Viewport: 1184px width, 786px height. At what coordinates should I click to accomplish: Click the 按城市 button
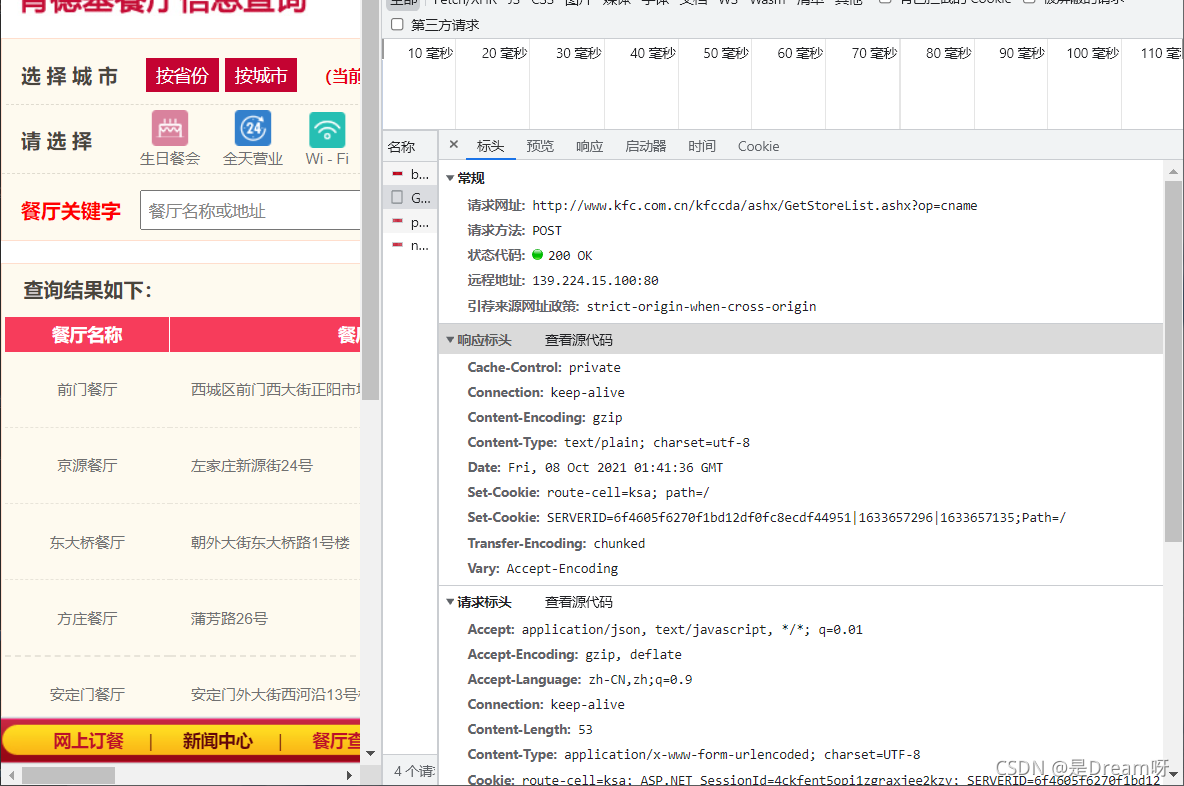tap(261, 76)
